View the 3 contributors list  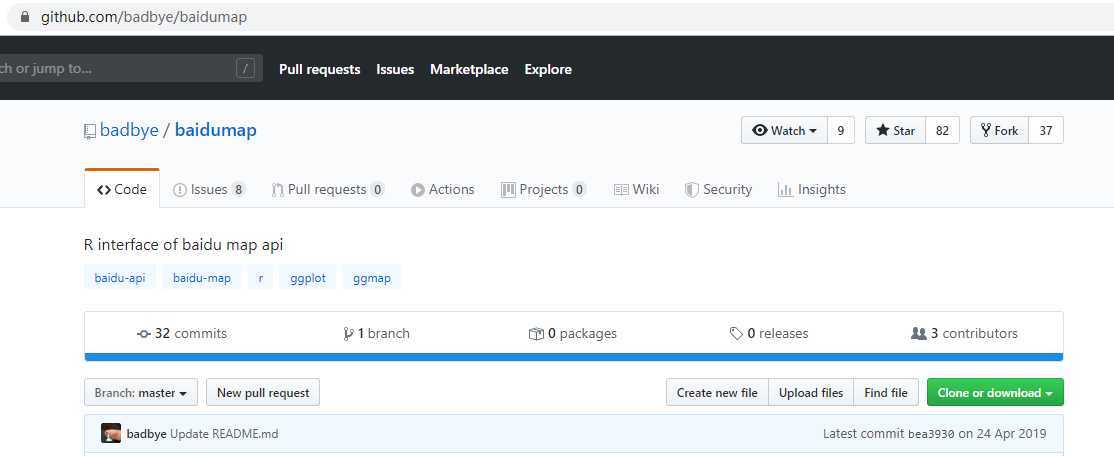[964, 333]
